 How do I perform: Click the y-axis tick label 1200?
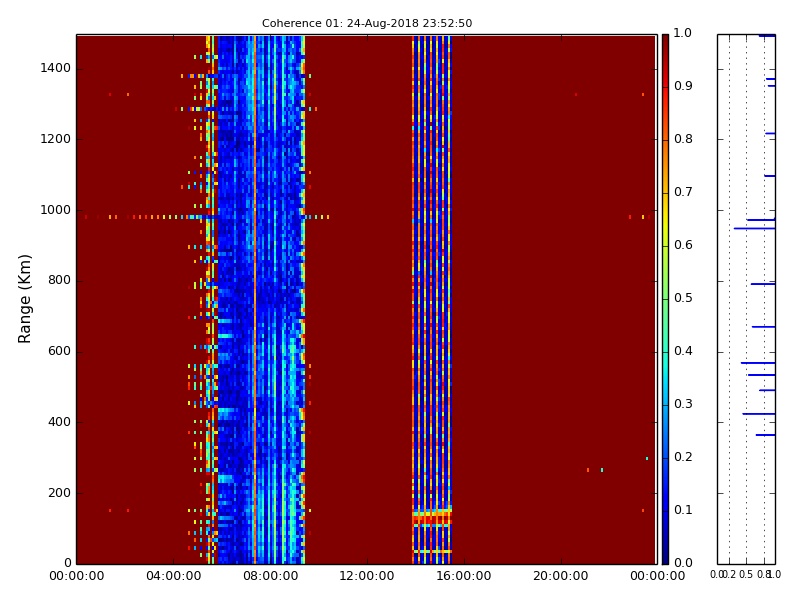(56, 139)
